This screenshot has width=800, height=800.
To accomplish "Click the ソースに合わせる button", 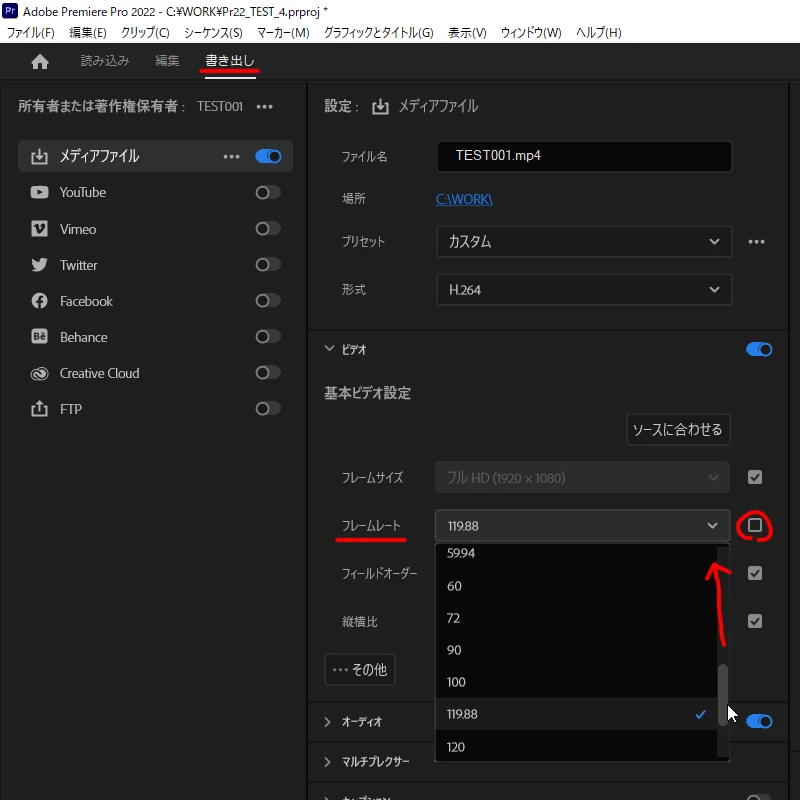I will click(678, 430).
